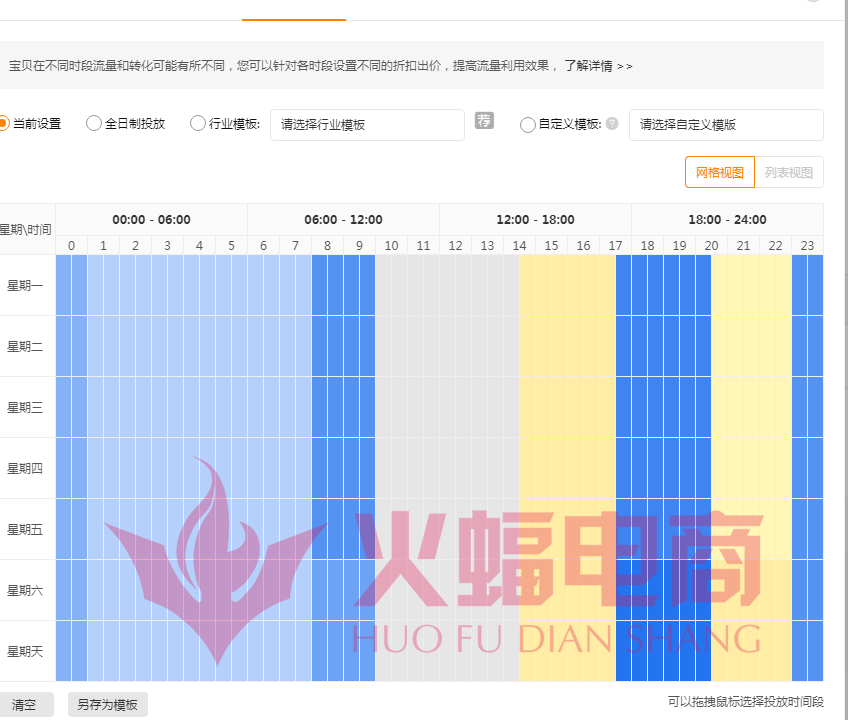The image size is (848, 720).
Task: Click hour 14 column header
Action: click(x=520, y=246)
